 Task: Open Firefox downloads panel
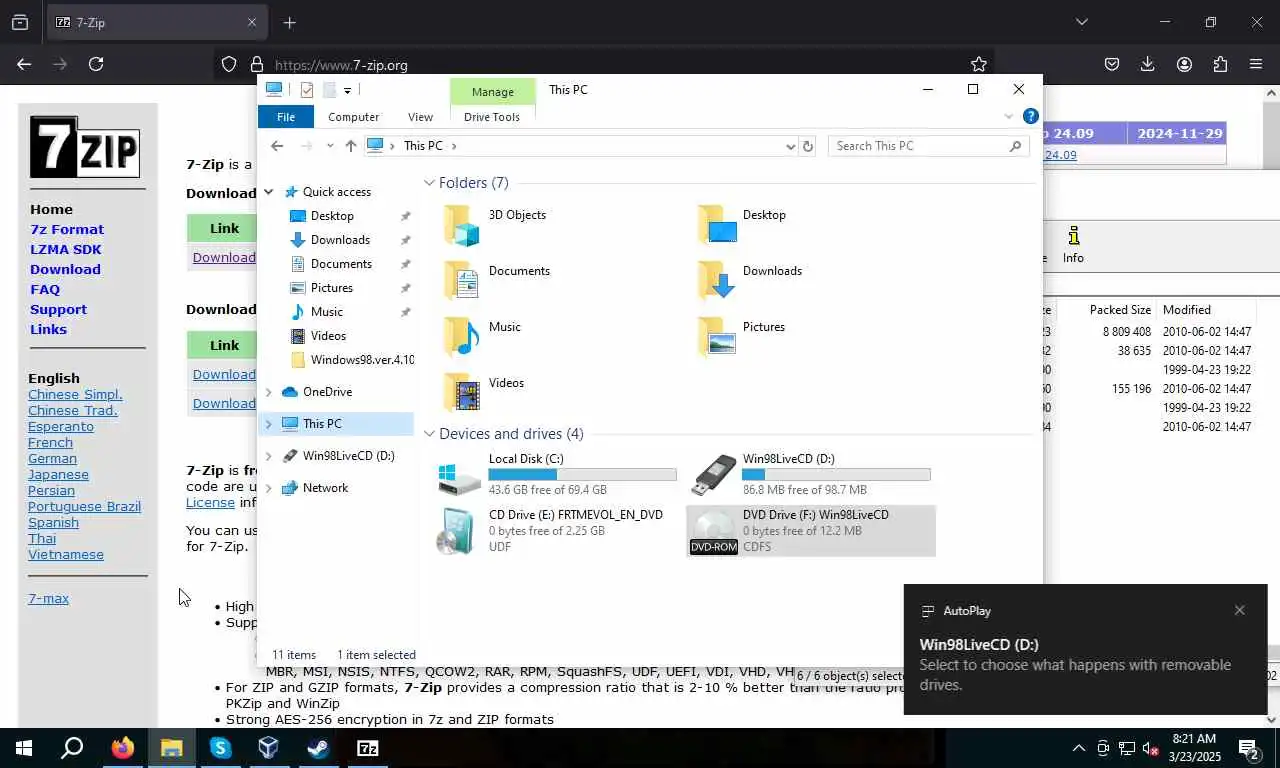click(x=1148, y=64)
